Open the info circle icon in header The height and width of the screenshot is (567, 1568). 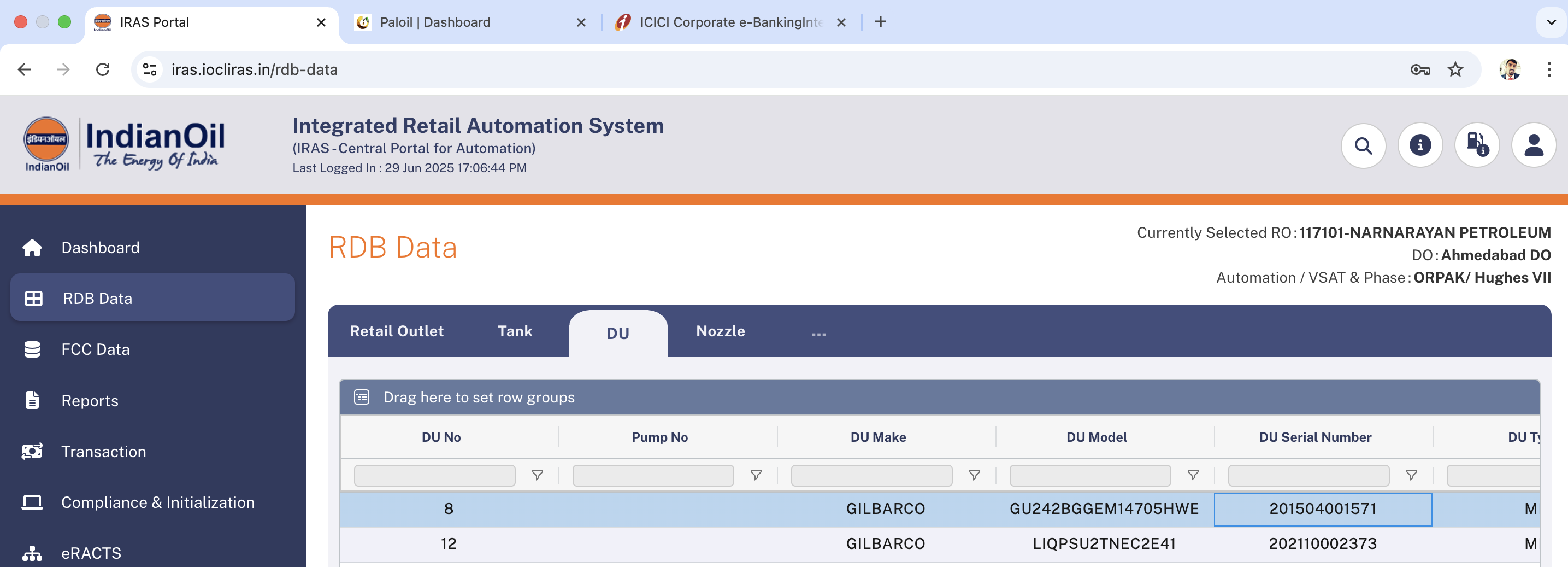pyautogui.click(x=1419, y=145)
